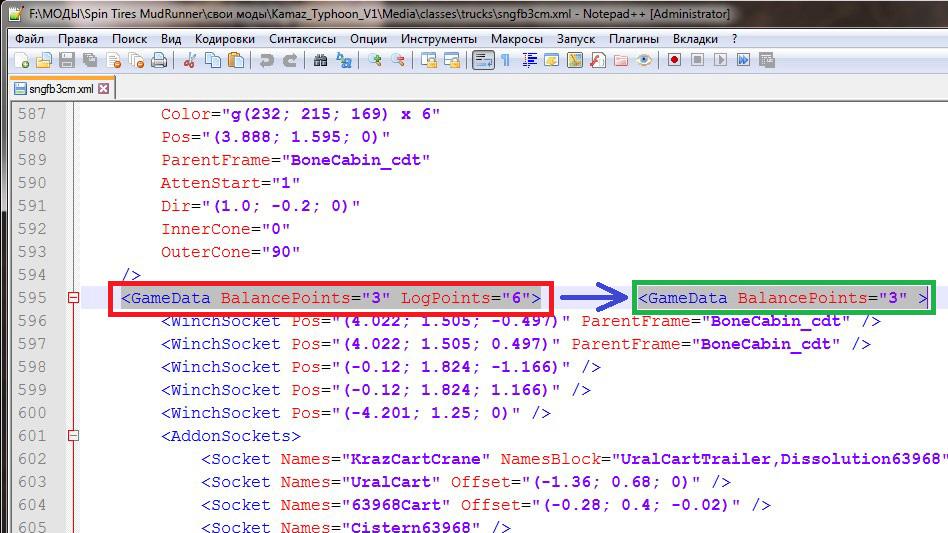Open the Кодировки menu
Image resolution: width=948 pixels, height=533 pixels.
click(225, 38)
